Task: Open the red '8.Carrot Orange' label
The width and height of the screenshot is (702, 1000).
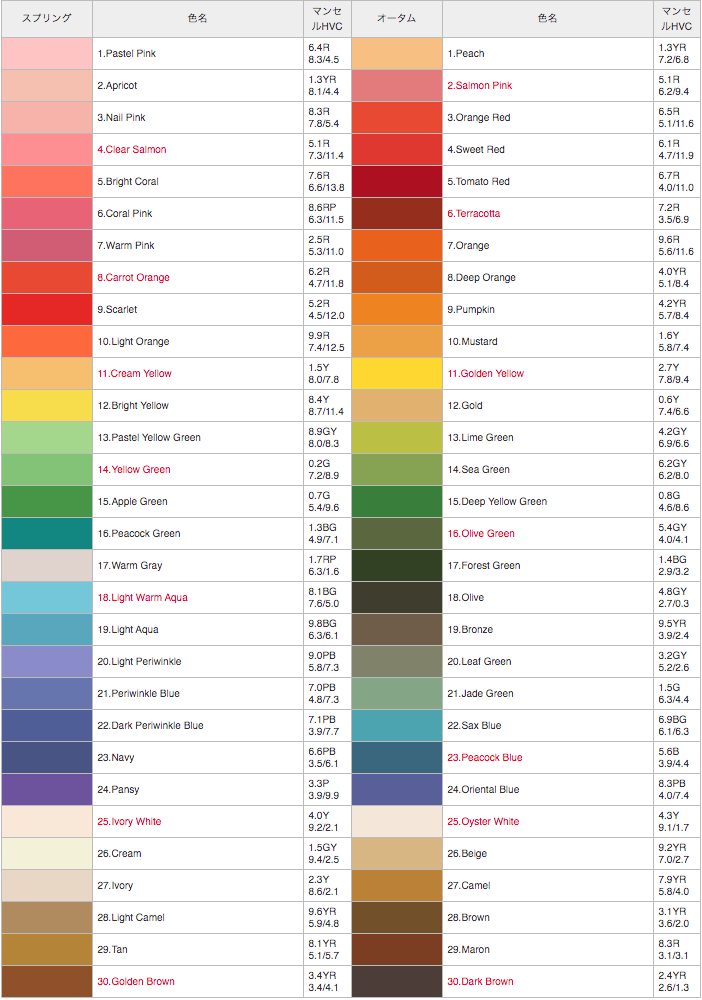Action: [x=133, y=277]
